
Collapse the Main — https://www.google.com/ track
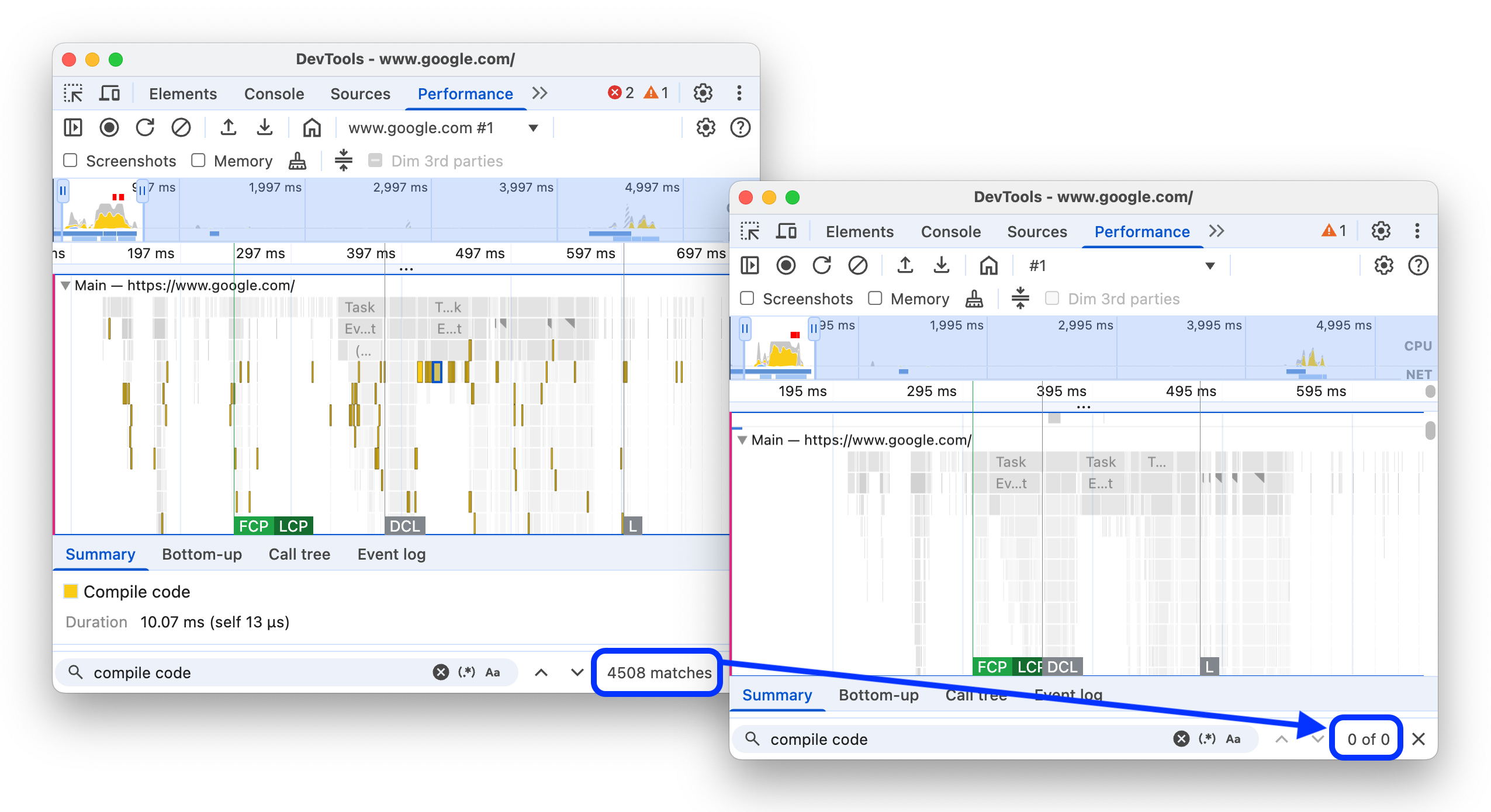[66, 286]
